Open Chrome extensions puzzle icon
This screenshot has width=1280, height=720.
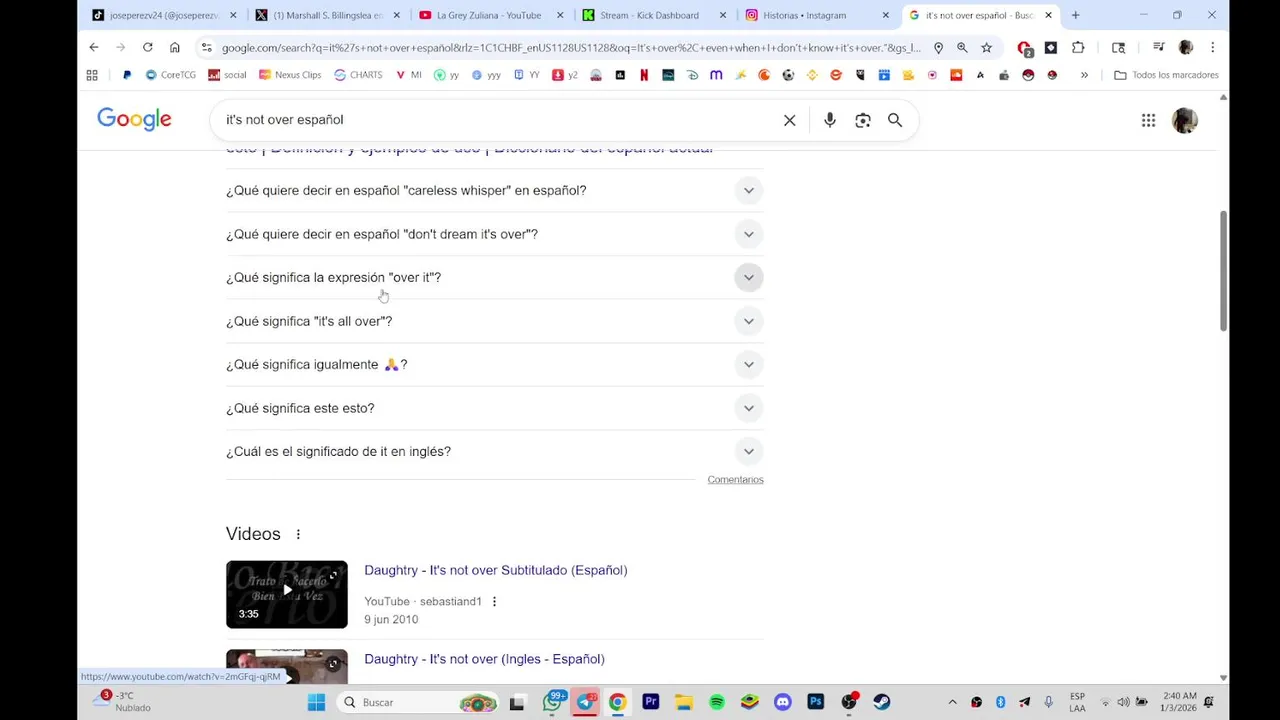1078,47
